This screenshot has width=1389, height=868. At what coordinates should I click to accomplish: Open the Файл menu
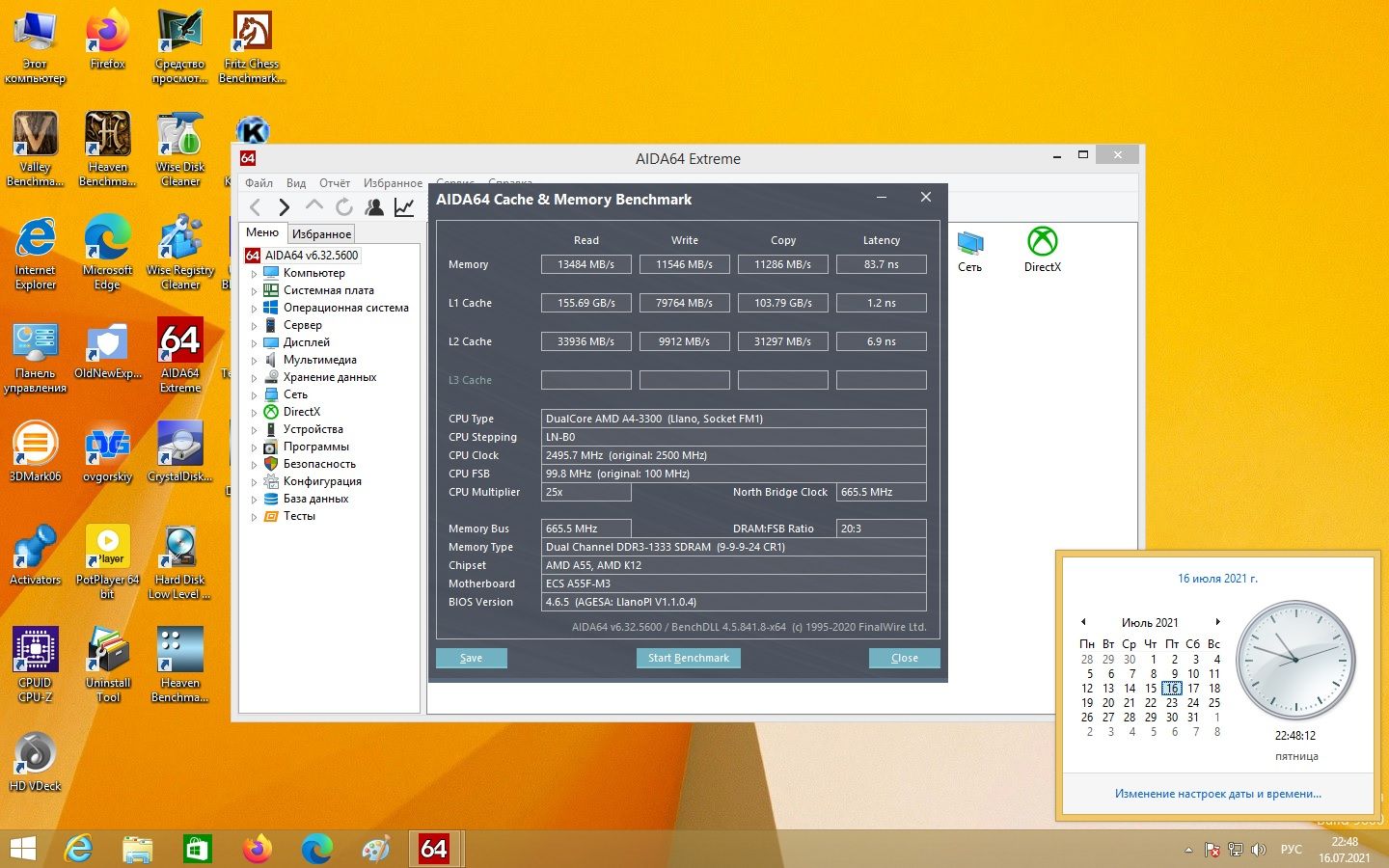point(259,182)
